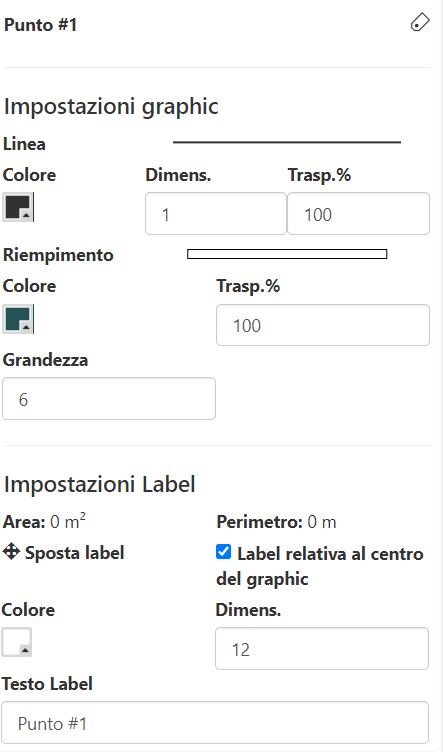The height and width of the screenshot is (752, 443).
Task: Focus the label Dimens. field showing 12
Action: click(322, 648)
